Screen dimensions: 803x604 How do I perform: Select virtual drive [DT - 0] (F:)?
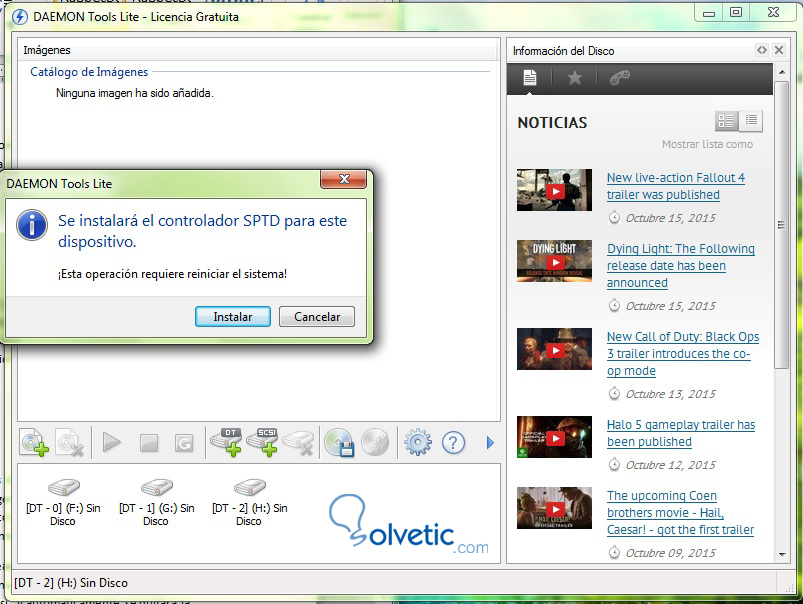click(x=63, y=502)
